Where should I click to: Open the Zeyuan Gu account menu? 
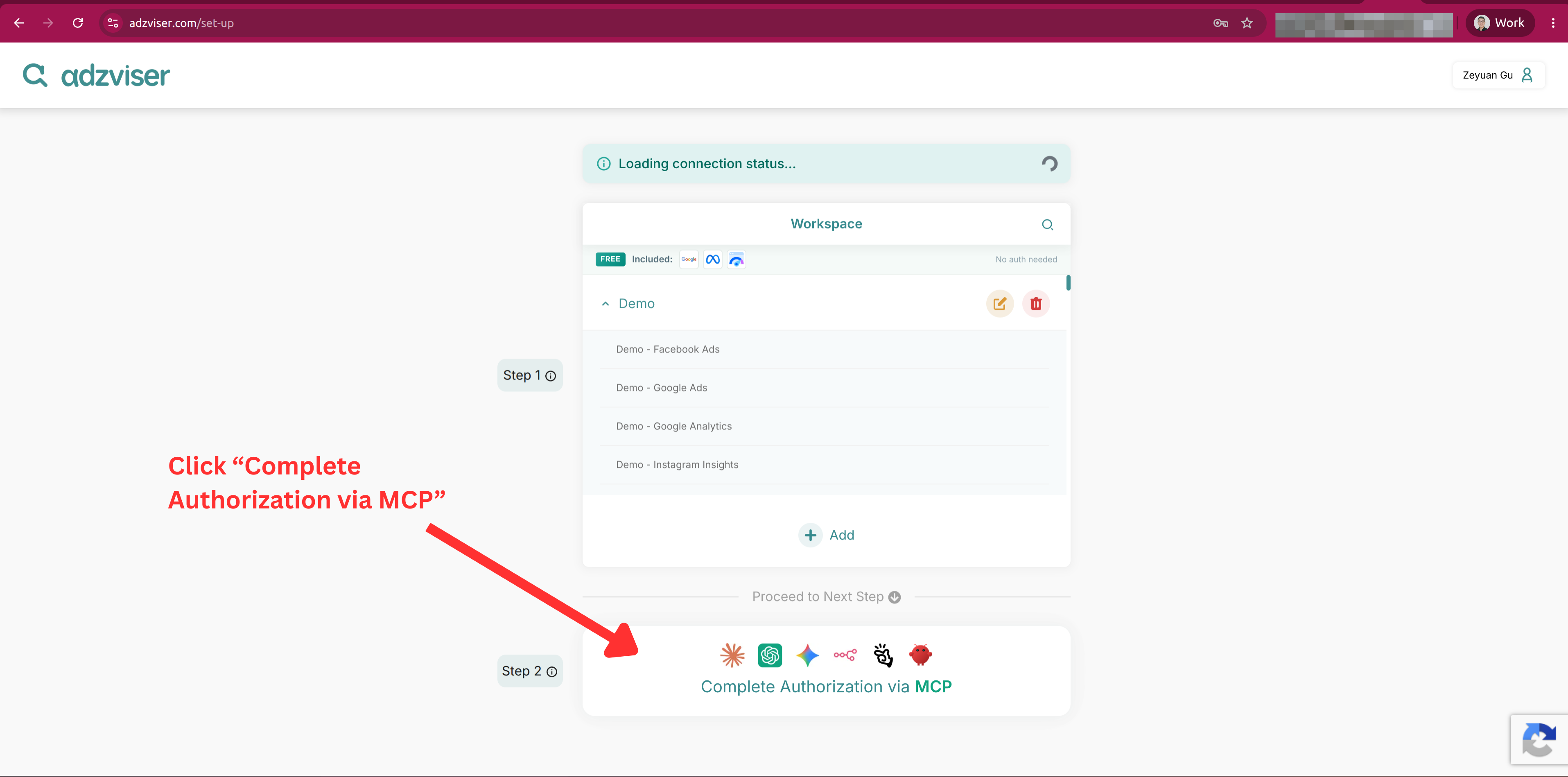1498,75
